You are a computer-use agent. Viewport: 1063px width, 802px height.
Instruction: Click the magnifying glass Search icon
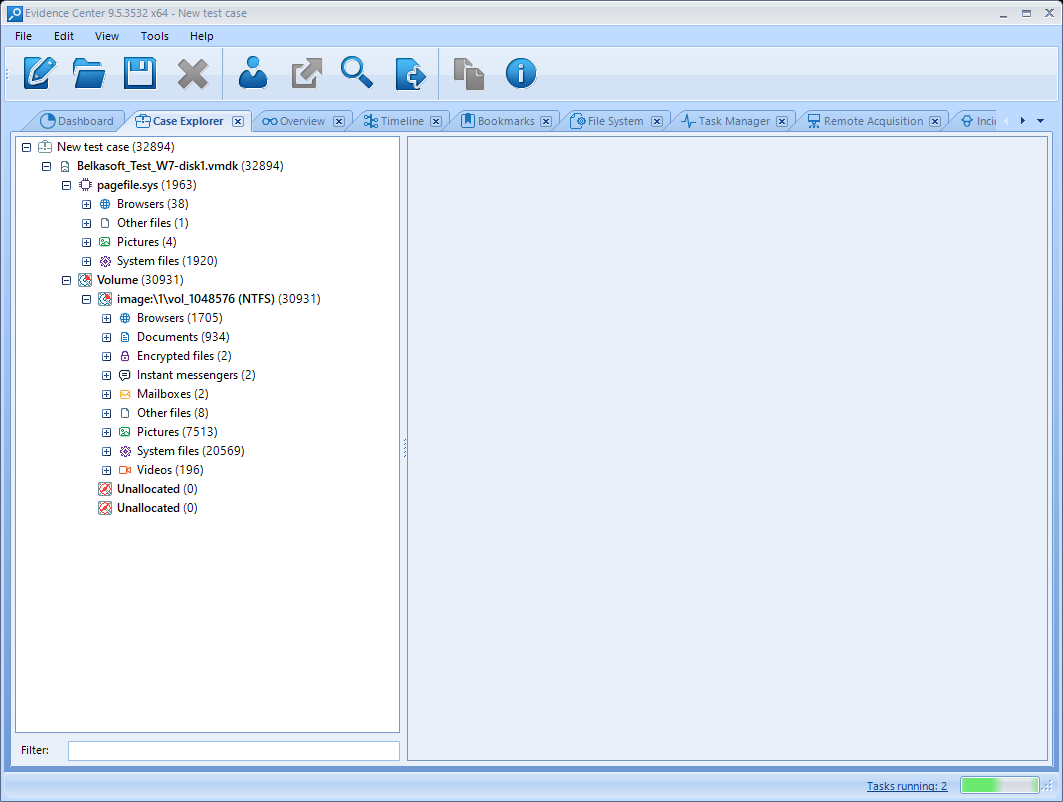357,73
